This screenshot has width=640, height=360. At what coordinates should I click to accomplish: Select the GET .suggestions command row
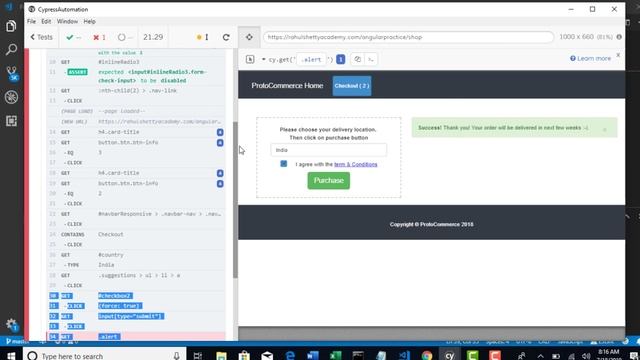pos(136,275)
